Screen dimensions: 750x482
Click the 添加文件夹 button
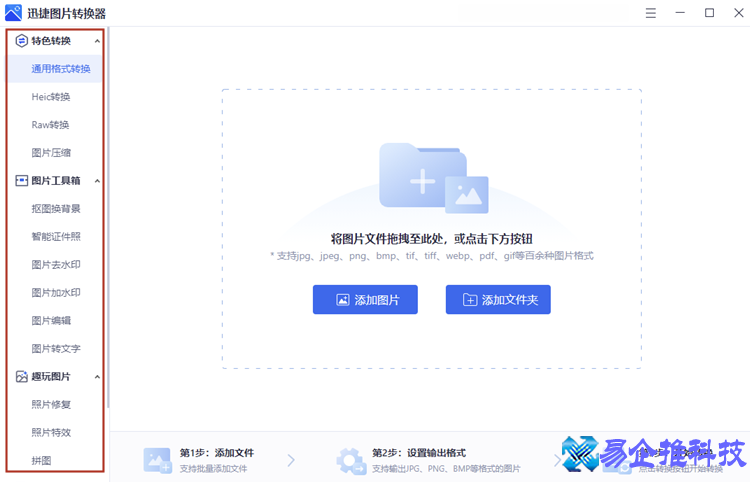[x=498, y=300]
